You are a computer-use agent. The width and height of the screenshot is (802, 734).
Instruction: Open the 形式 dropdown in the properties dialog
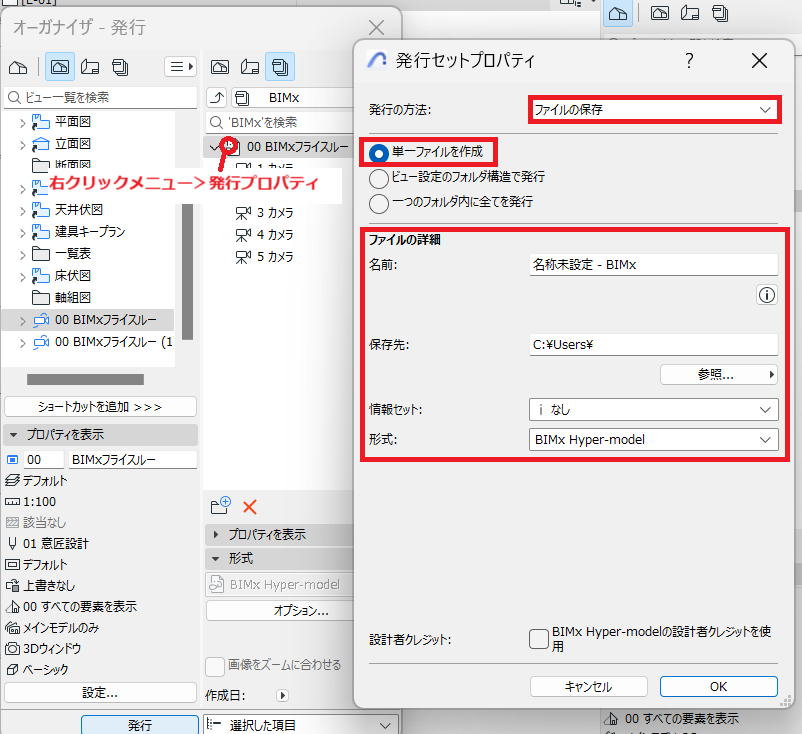pos(654,440)
